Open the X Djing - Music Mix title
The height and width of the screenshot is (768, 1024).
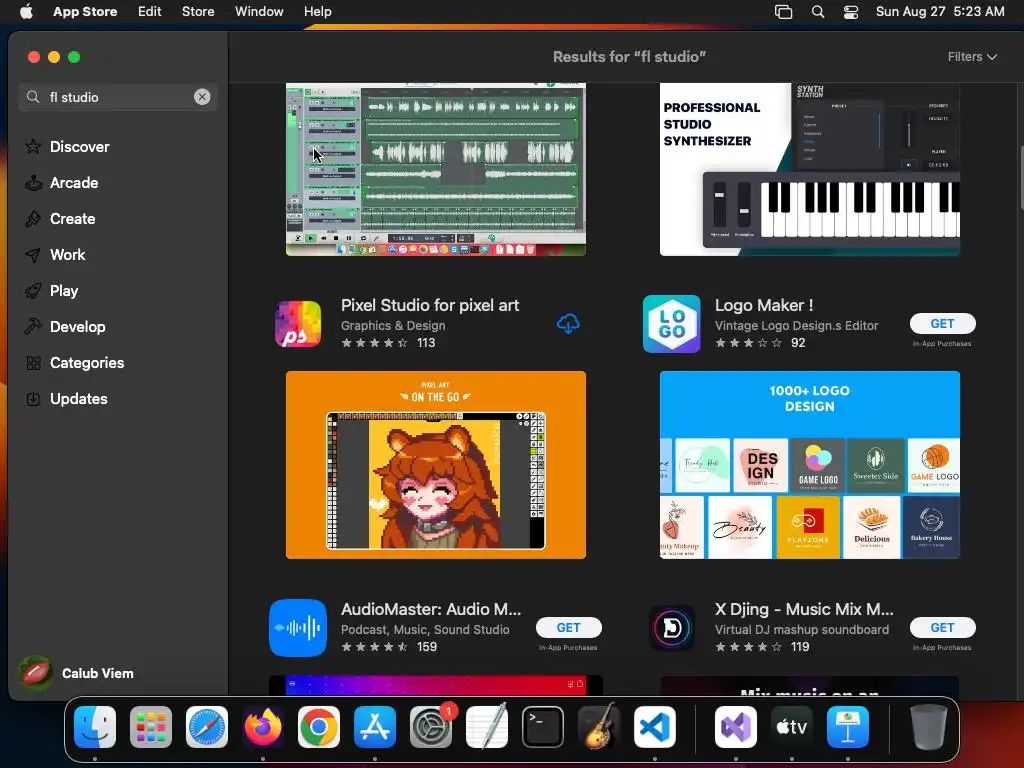(x=804, y=609)
